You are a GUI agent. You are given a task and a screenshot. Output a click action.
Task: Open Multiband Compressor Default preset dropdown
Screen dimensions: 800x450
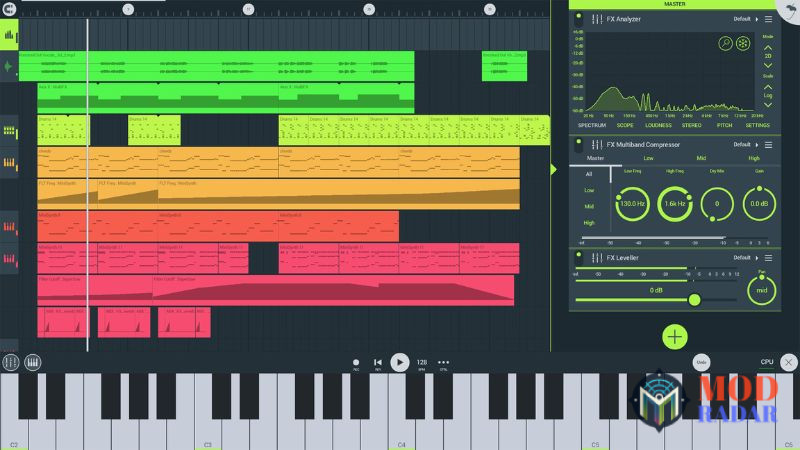coord(745,145)
